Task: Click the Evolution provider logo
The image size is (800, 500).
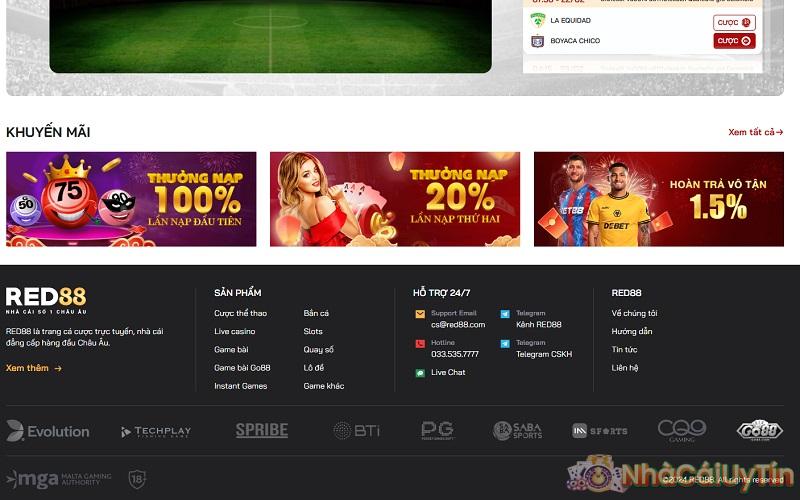Action: coord(48,431)
